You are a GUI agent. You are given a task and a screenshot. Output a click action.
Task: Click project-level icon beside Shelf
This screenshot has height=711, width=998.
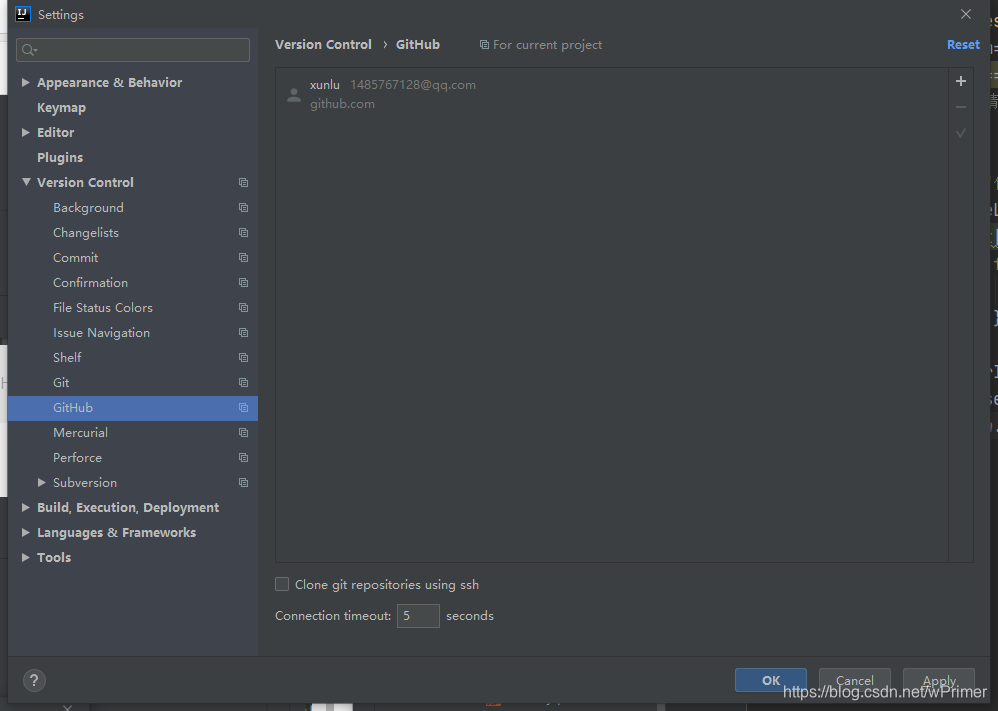tap(243, 358)
